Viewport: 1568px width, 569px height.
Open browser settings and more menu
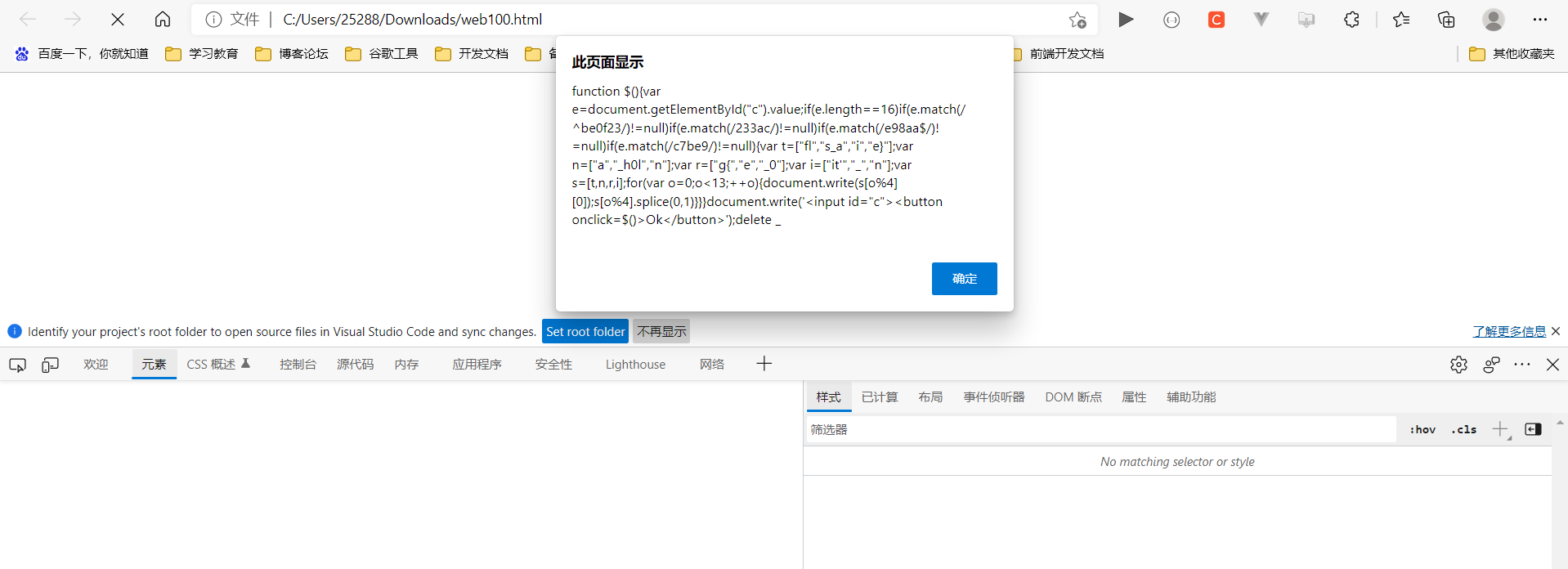point(1540,20)
